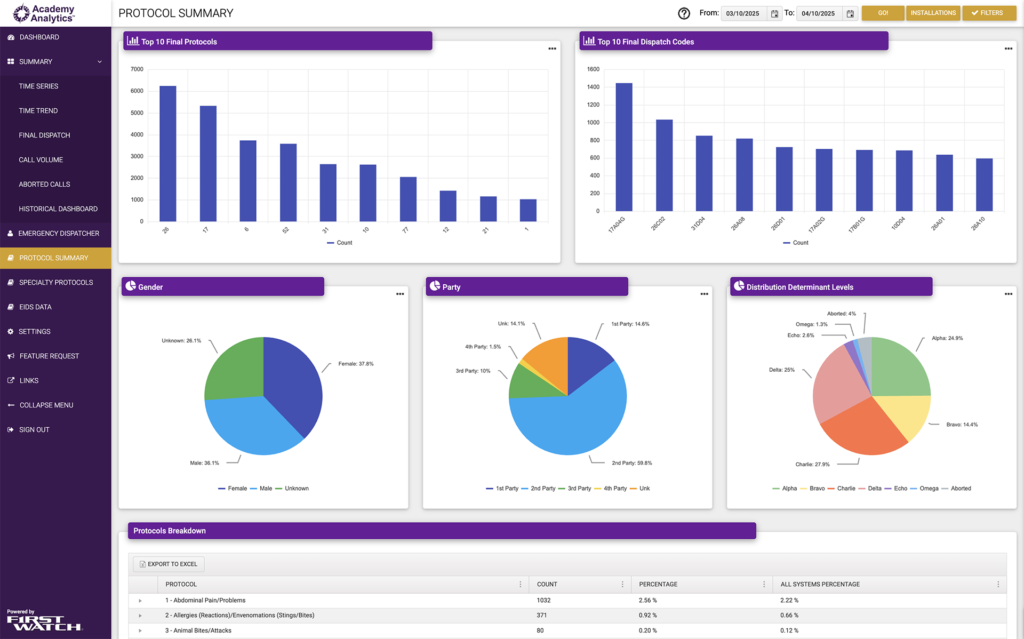Open the From date calendar picker icon
The image size is (1024, 639).
coord(774,14)
